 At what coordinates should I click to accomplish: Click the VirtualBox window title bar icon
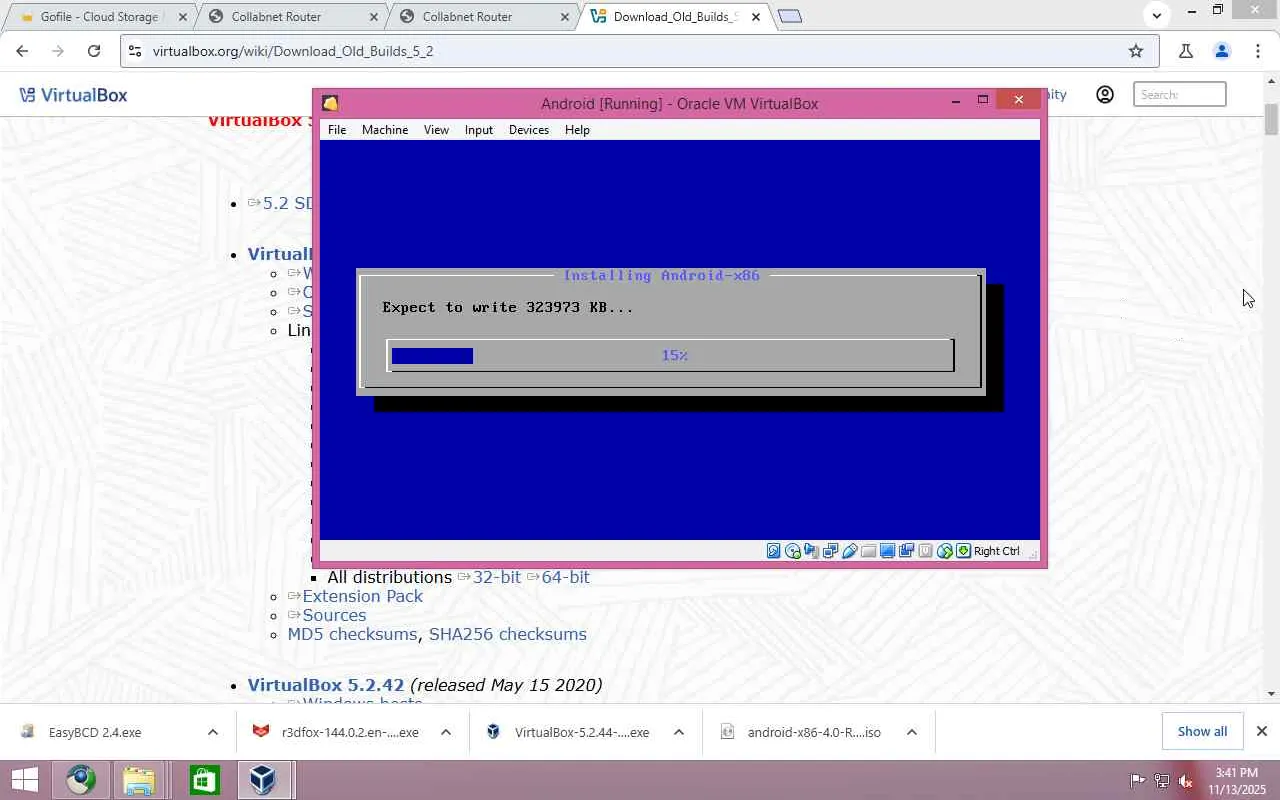[331, 103]
